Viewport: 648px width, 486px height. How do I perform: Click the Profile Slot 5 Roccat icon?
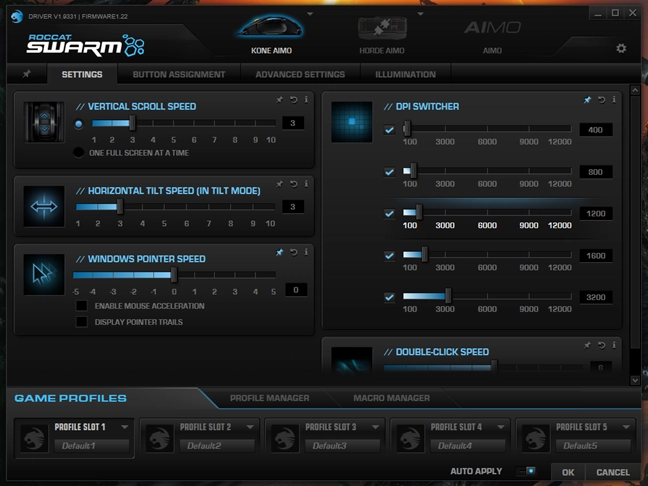tap(536, 438)
